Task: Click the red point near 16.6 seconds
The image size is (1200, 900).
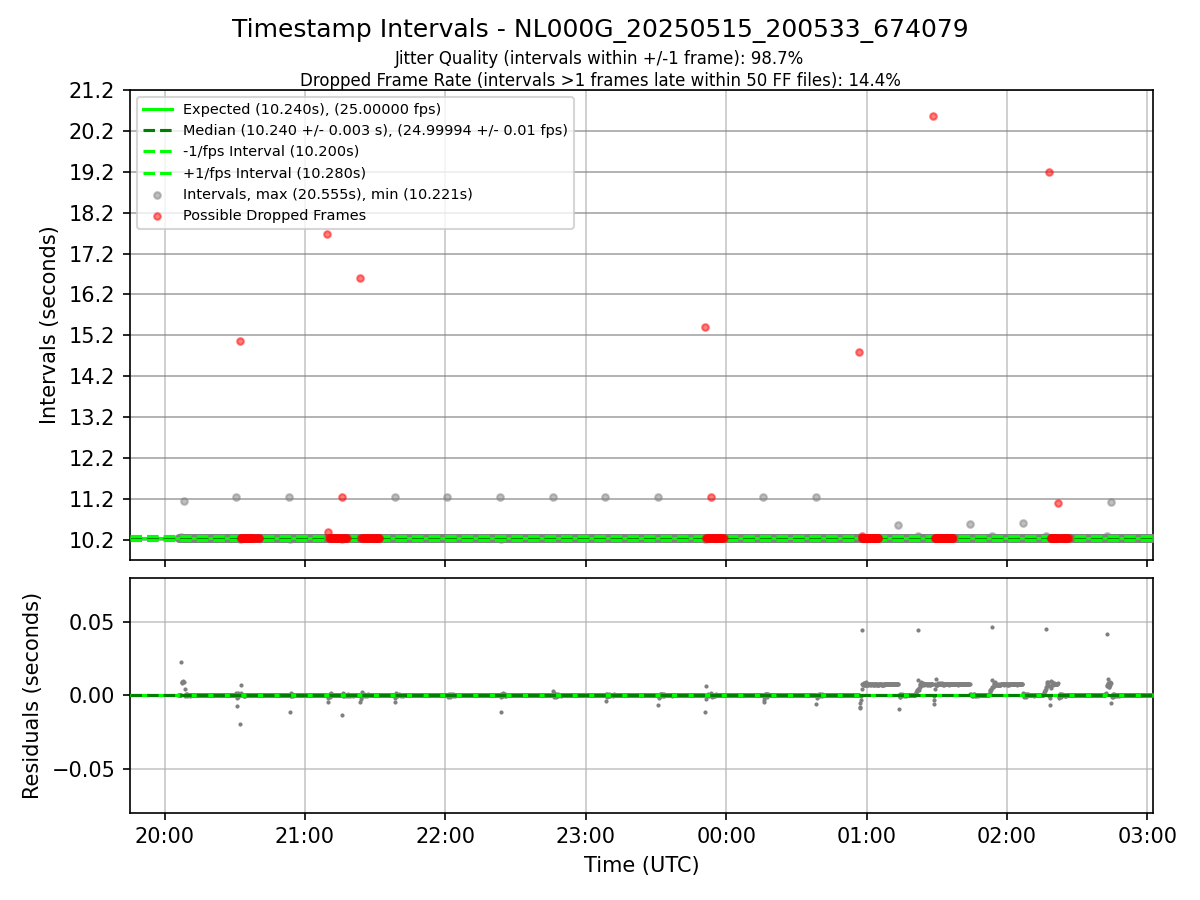Action: click(x=360, y=278)
